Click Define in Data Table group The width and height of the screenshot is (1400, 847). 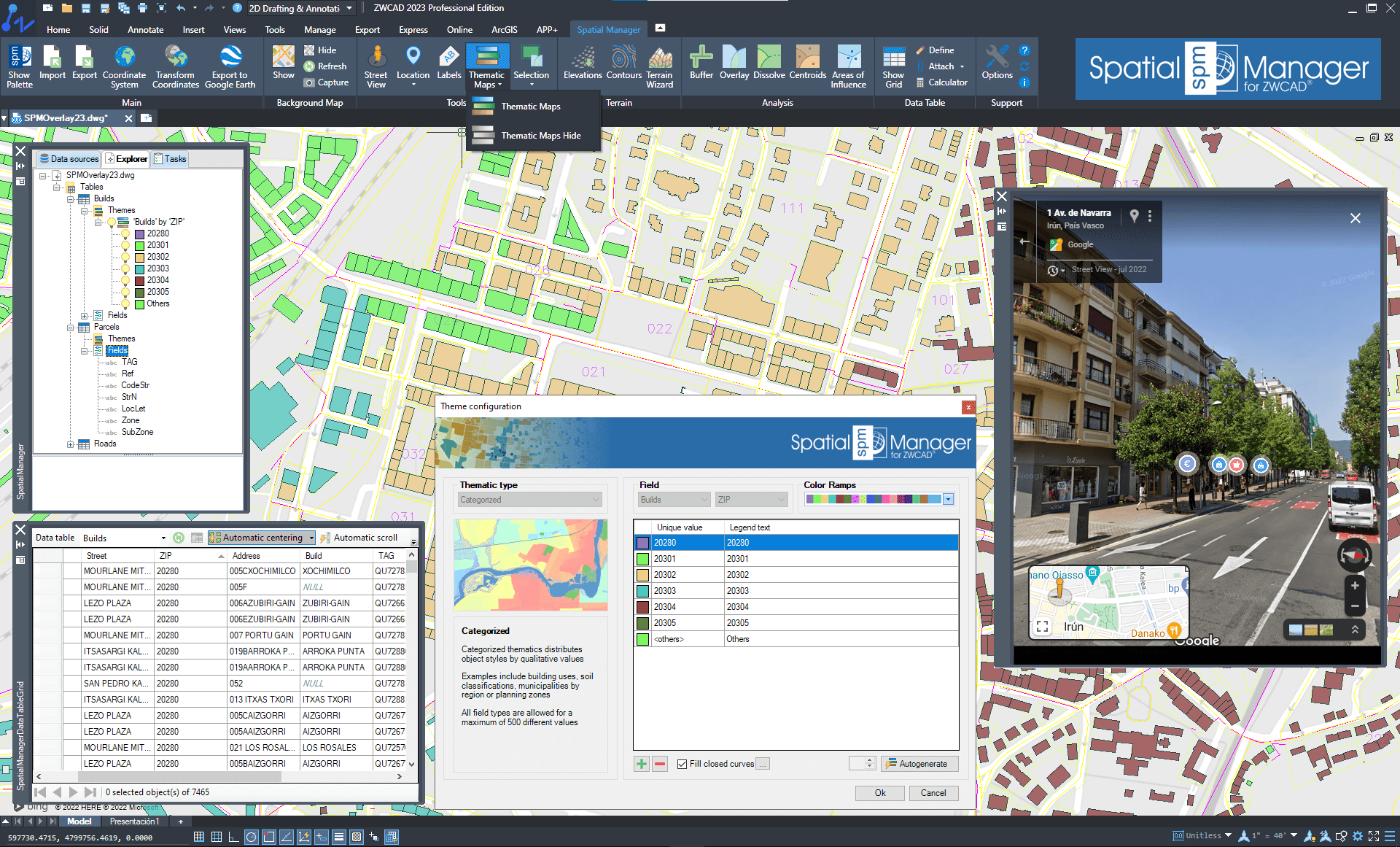[936, 50]
